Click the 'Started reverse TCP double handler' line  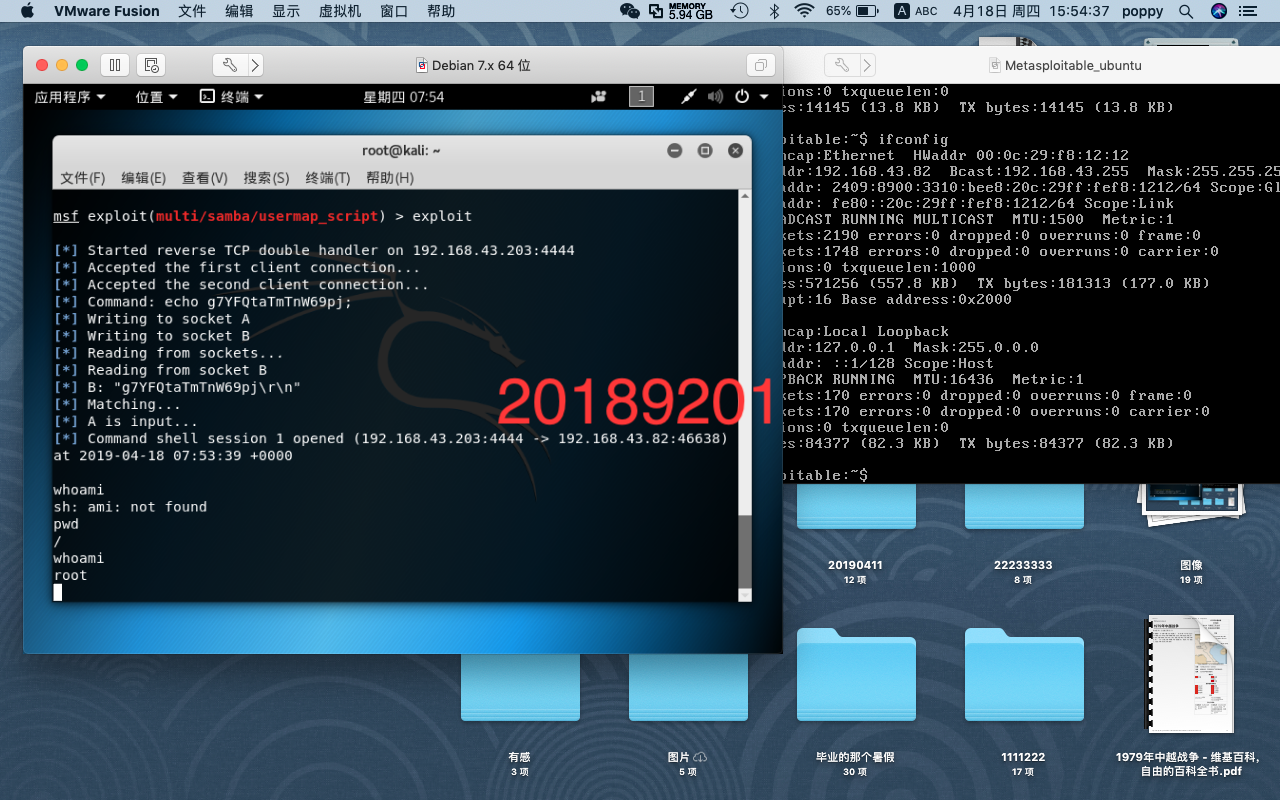click(314, 250)
